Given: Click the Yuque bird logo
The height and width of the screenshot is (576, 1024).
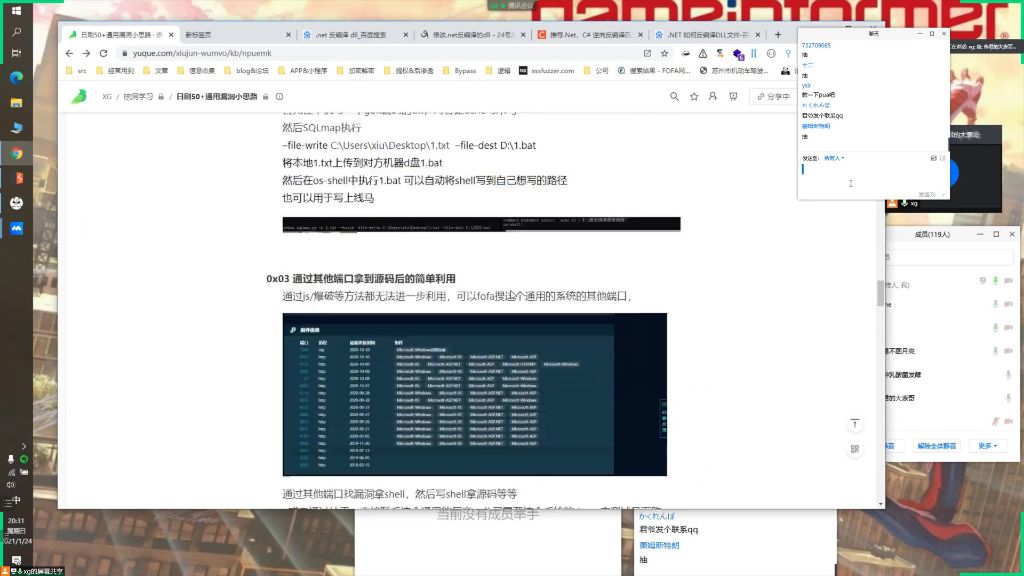Looking at the screenshot, I should pyautogui.click(x=79, y=97).
